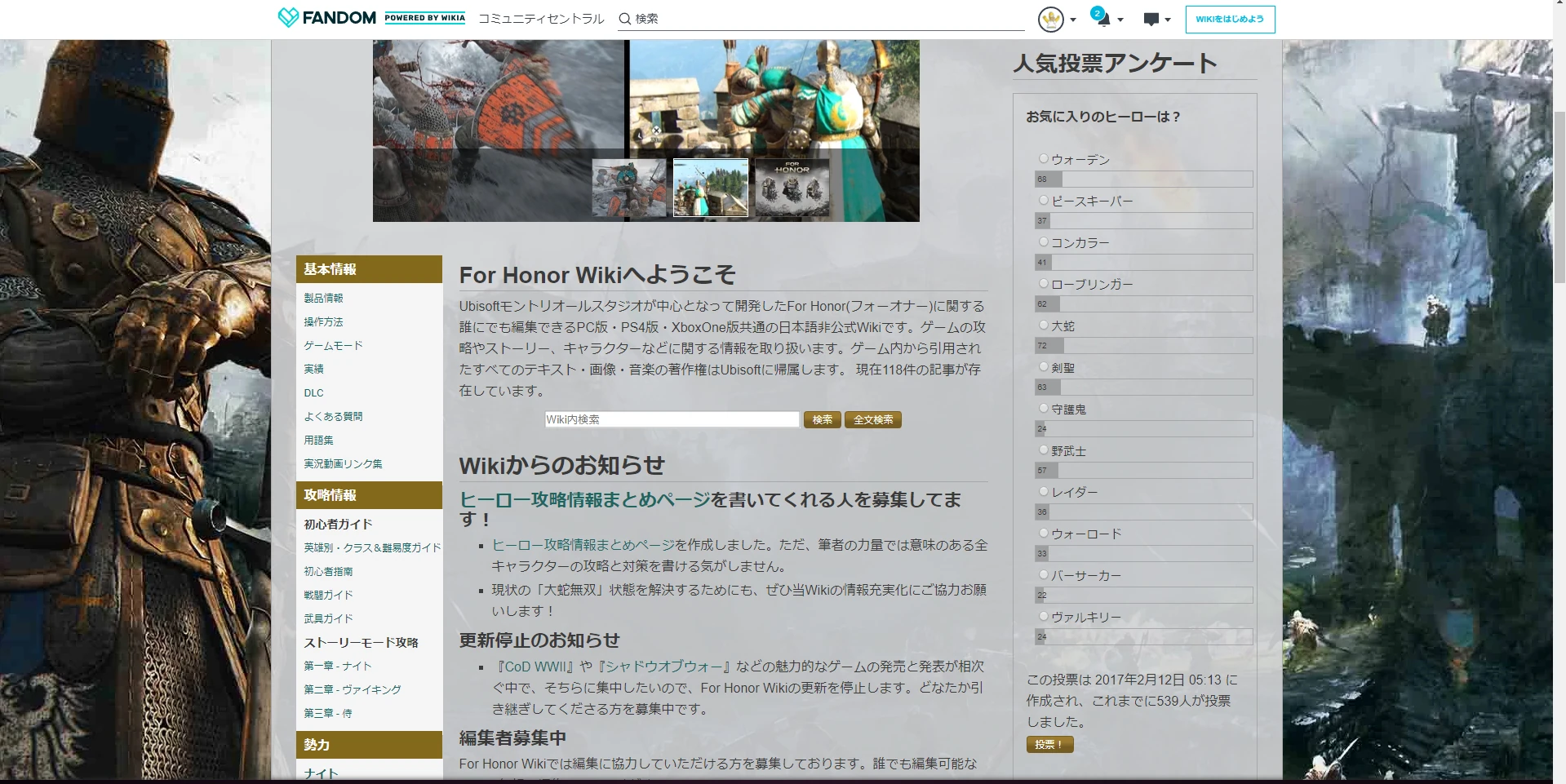Click the 全文検索 button
The height and width of the screenshot is (784, 1566).
873,419
